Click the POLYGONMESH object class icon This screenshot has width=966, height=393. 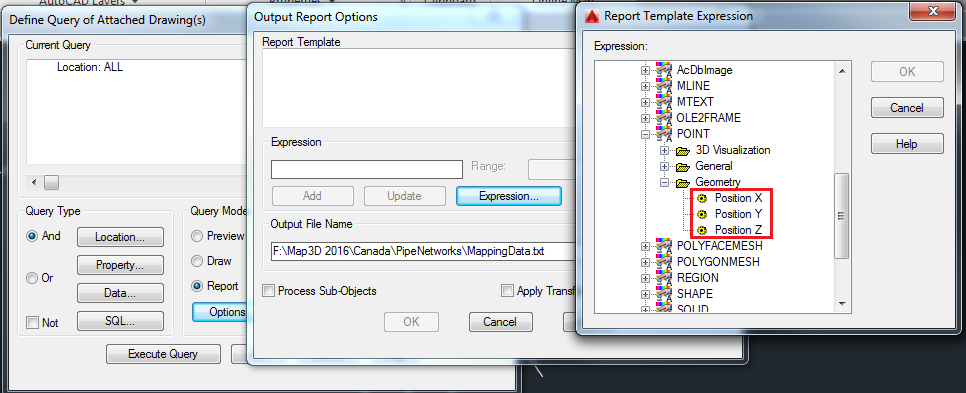(x=663, y=262)
